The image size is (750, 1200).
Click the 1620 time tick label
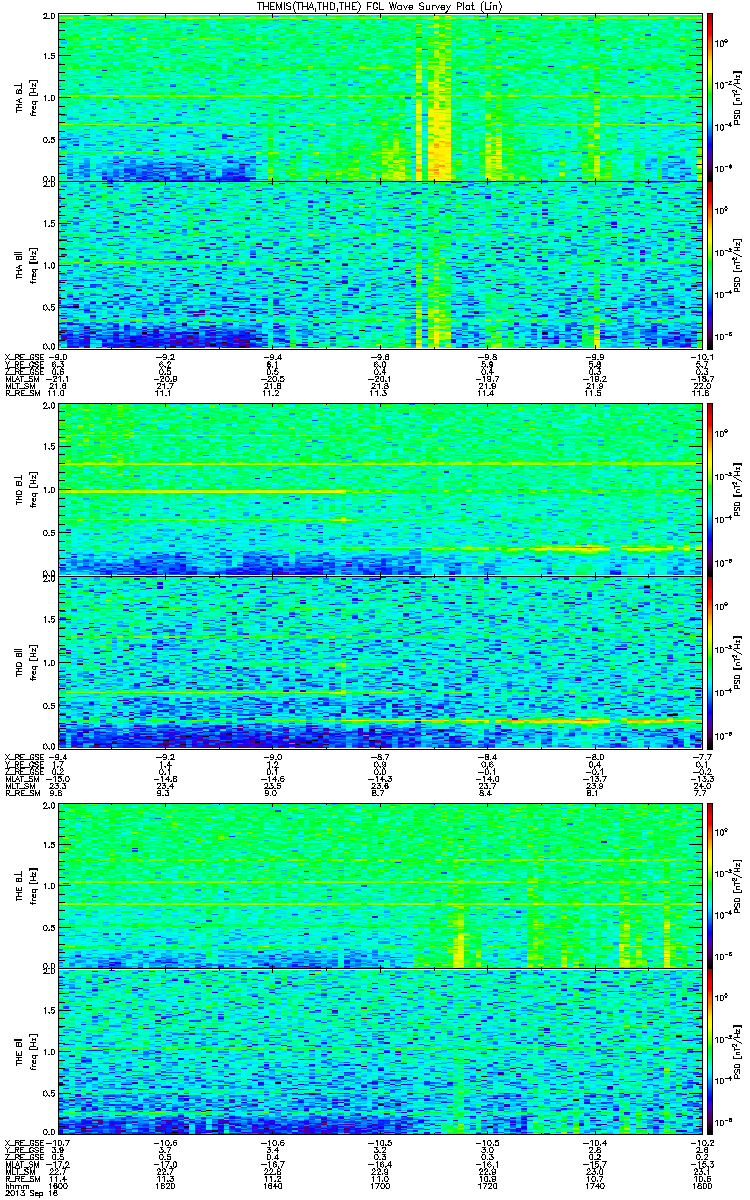coord(165,1185)
